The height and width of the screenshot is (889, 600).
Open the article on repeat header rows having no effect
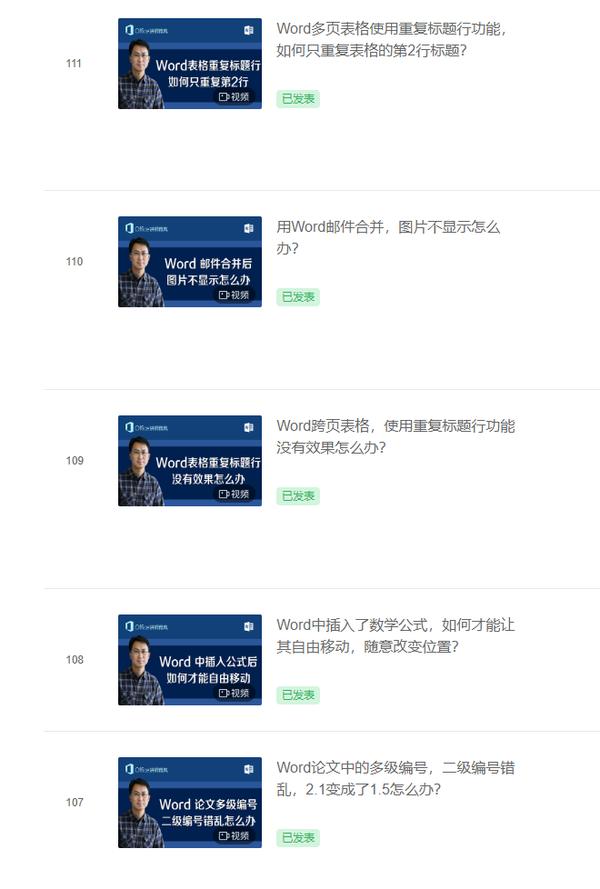tap(396, 437)
